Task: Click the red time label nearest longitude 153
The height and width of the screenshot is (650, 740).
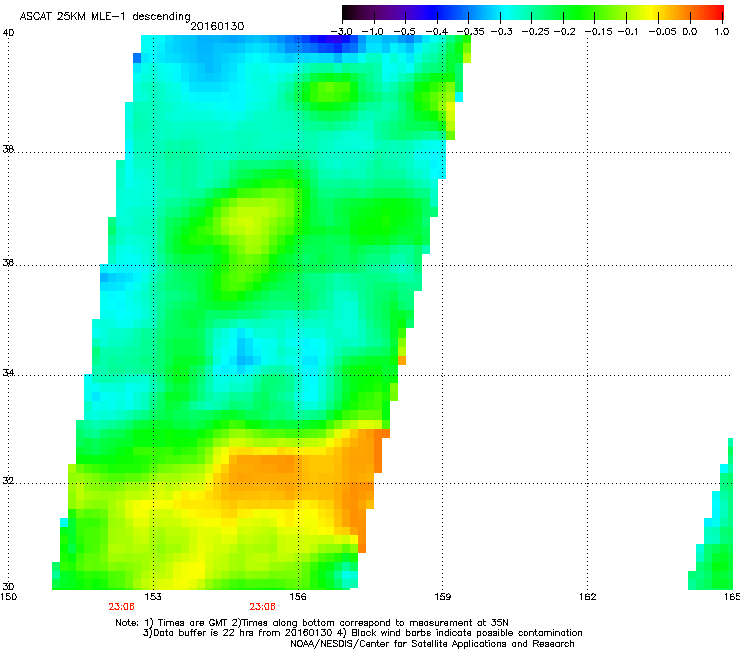Action: pyautogui.click(x=121, y=607)
